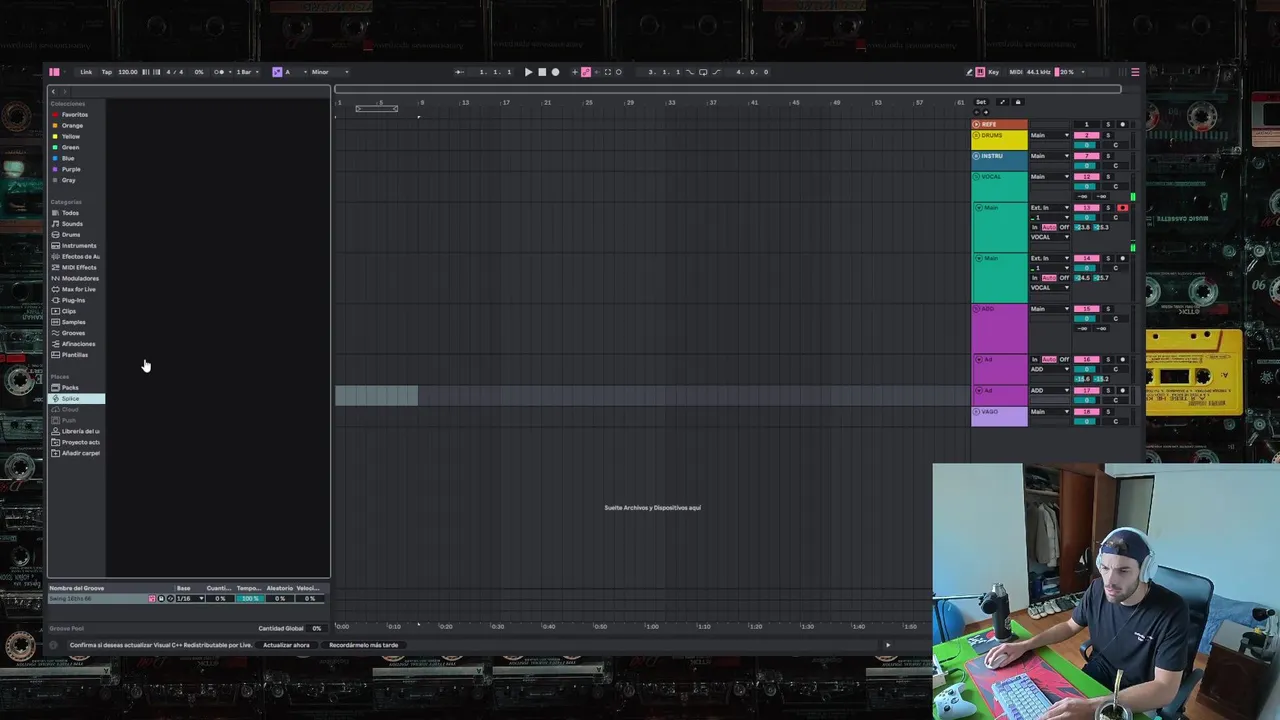Open Cloud in Places
1280x720 pixels.
tap(70, 410)
